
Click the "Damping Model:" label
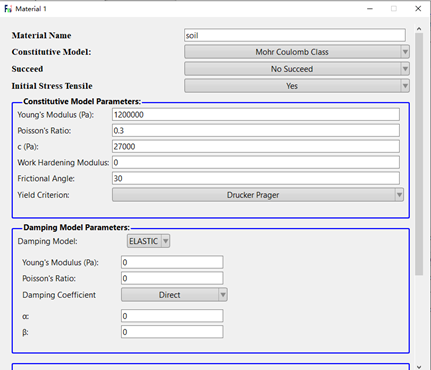click(x=47, y=241)
